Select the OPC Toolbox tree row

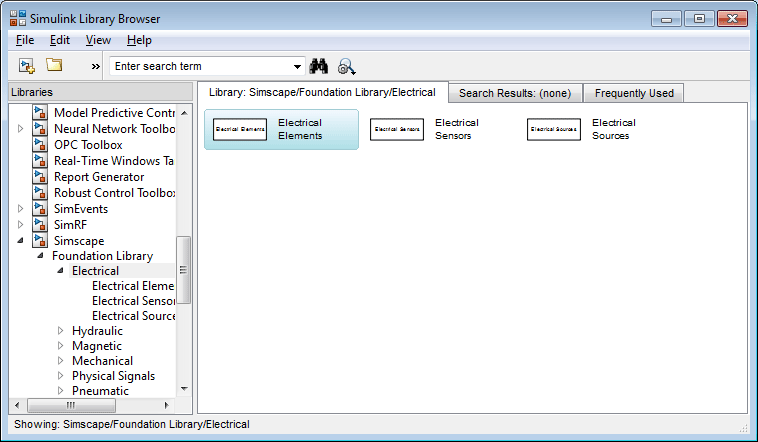coord(88,145)
